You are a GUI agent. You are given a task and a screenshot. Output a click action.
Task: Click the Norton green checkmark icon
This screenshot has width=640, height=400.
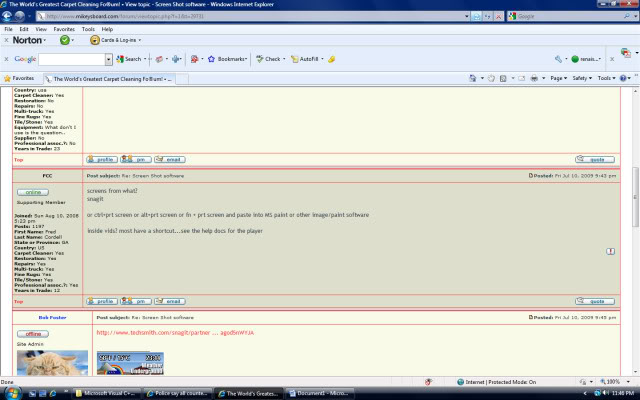tap(65, 40)
